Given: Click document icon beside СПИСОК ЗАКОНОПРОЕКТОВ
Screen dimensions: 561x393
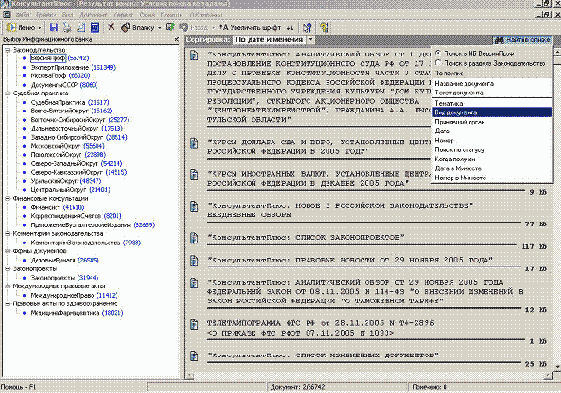Looking at the screenshot, I should pyautogui.click(x=194, y=238).
